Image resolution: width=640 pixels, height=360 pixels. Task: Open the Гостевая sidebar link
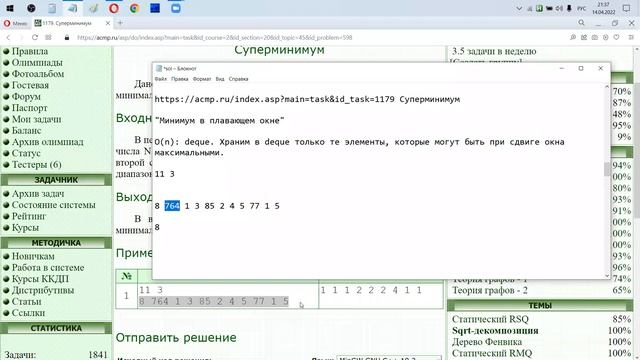point(30,85)
